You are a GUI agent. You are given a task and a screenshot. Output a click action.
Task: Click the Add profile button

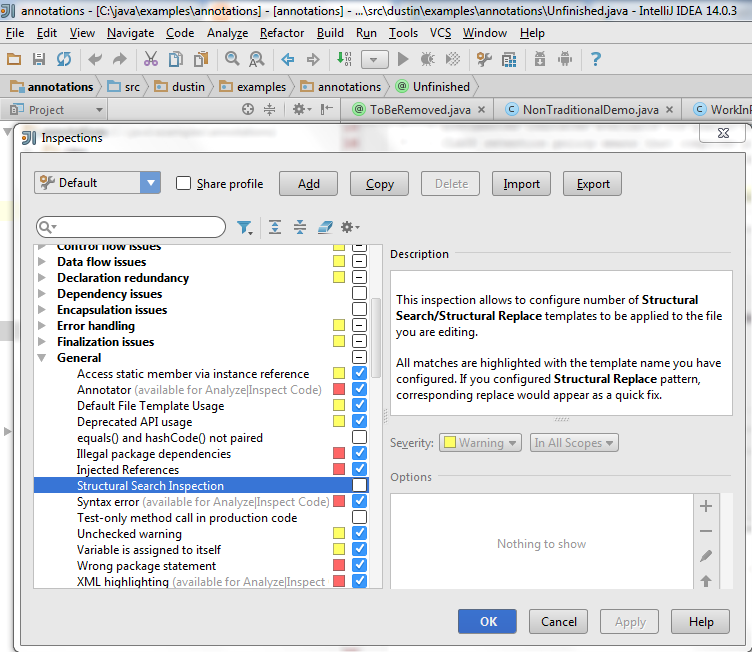[308, 184]
